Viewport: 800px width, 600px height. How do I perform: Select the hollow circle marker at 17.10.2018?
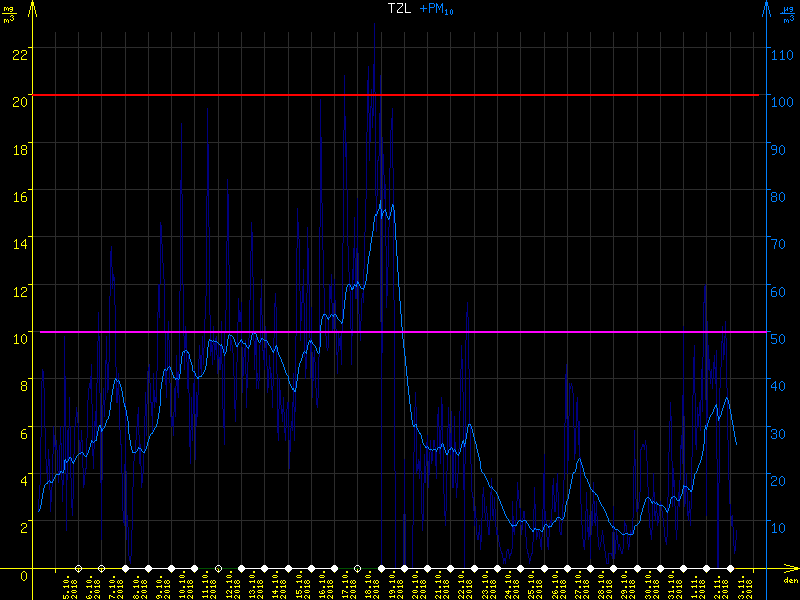[x=357, y=569]
